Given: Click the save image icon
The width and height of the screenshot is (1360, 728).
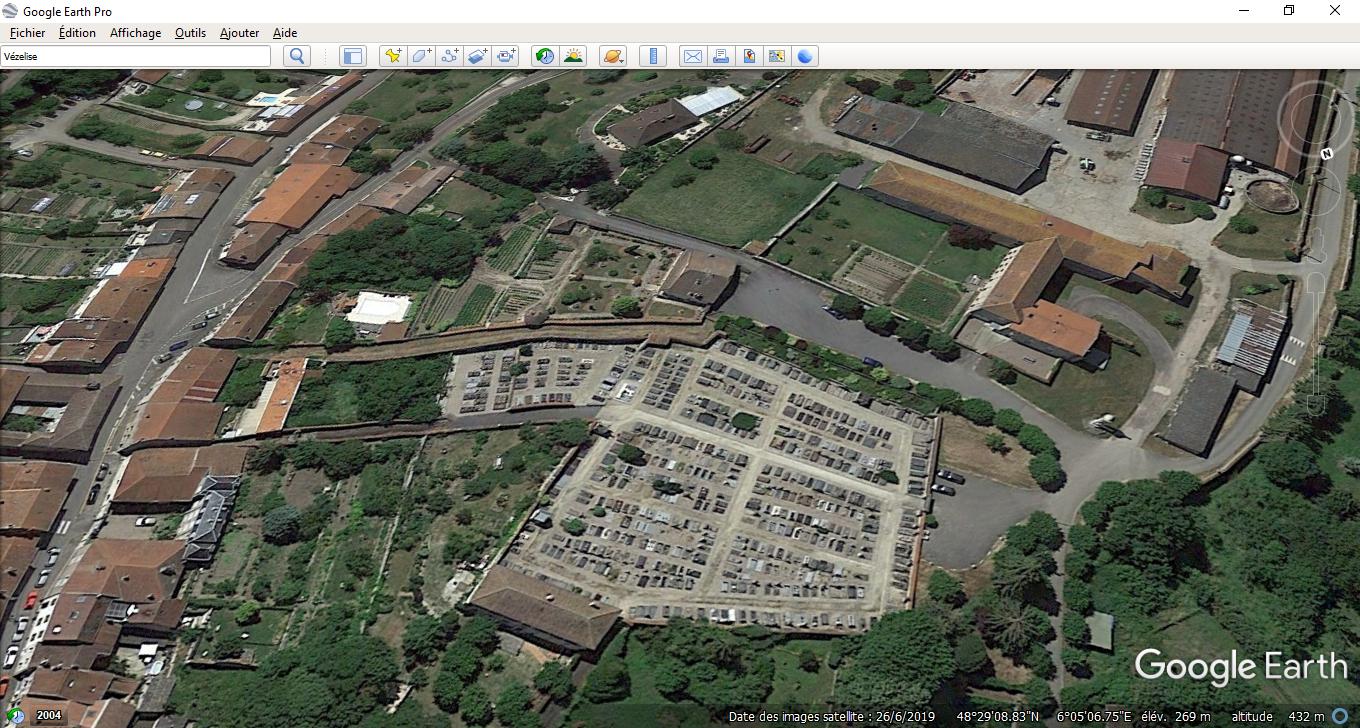Looking at the screenshot, I should 749,56.
